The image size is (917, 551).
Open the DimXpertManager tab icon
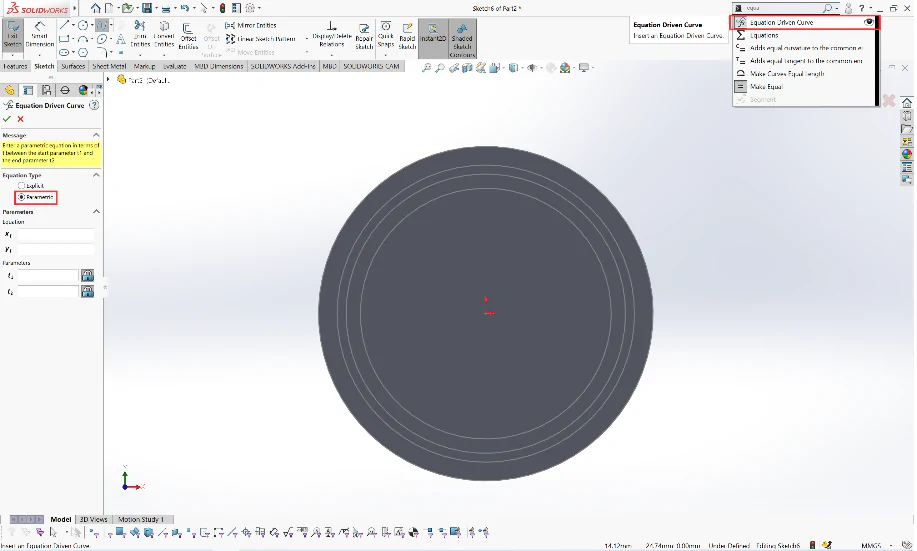65,90
